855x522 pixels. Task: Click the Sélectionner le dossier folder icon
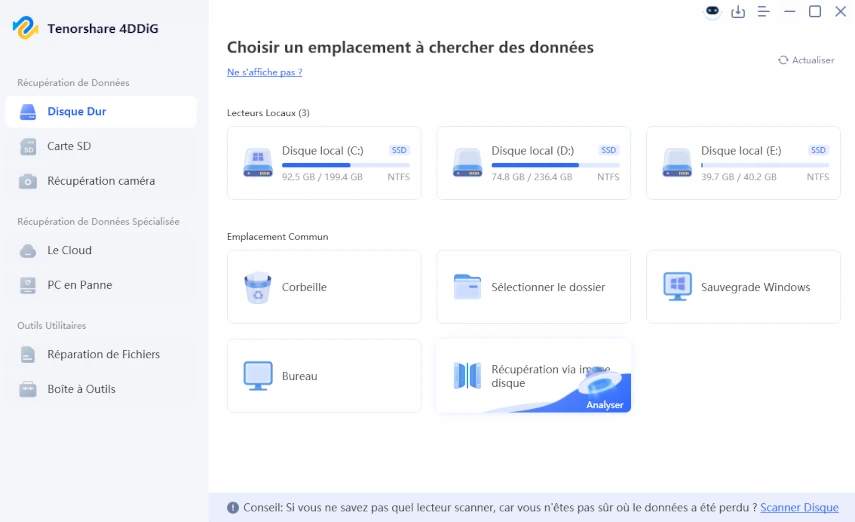tap(467, 286)
